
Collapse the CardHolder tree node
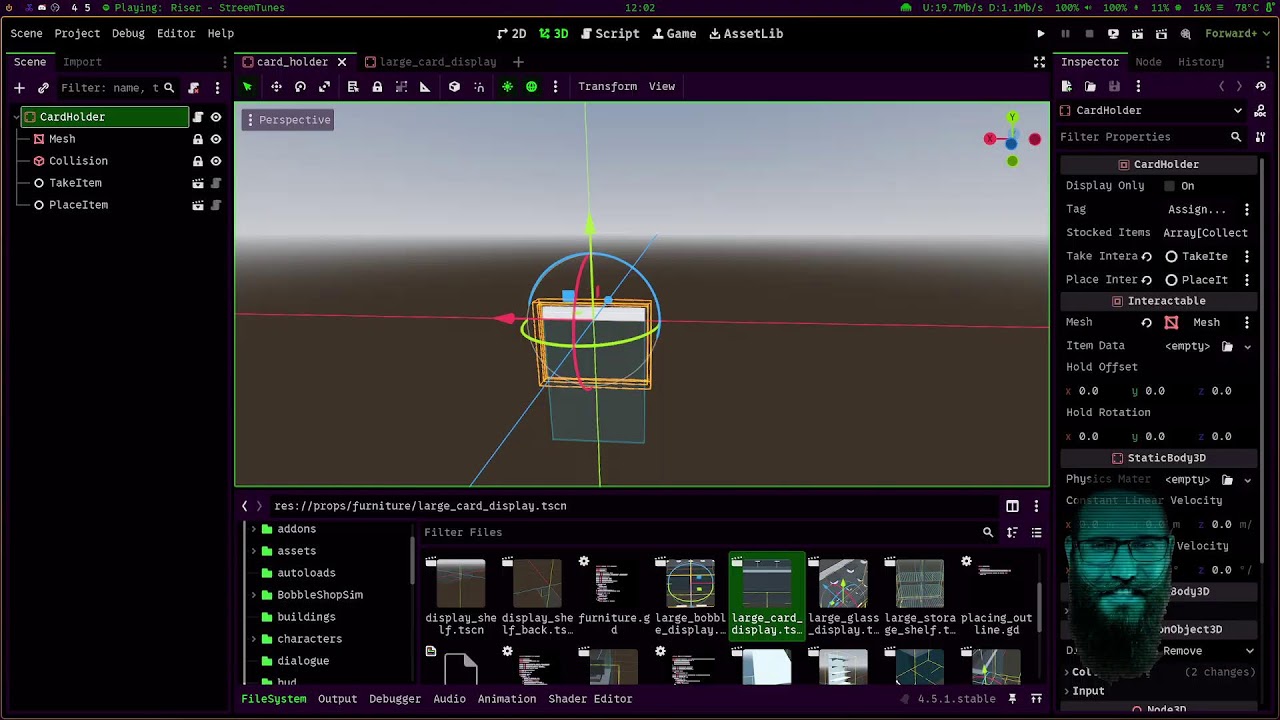tap(17, 117)
